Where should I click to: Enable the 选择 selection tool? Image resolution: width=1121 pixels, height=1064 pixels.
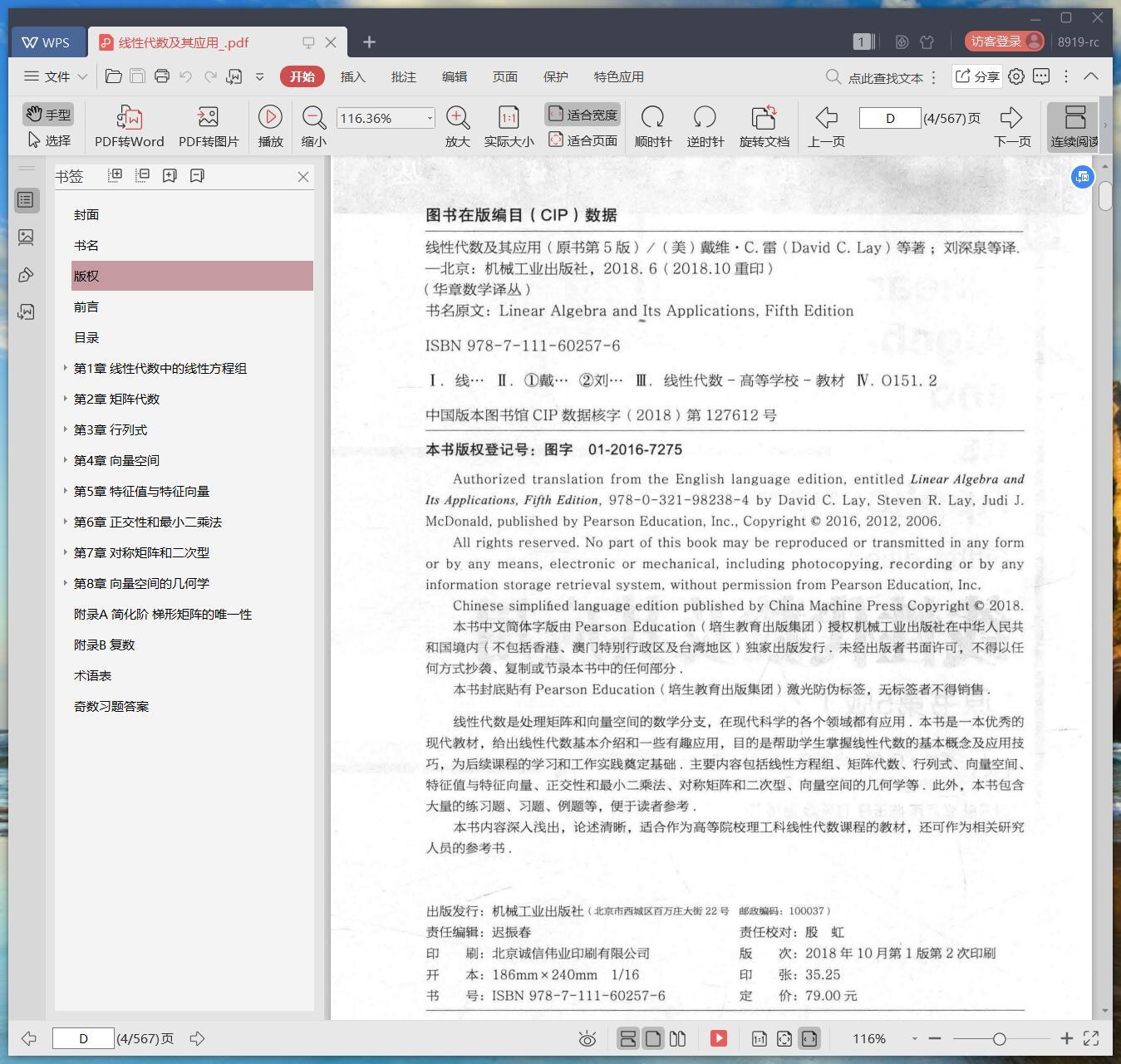tap(49, 140)
